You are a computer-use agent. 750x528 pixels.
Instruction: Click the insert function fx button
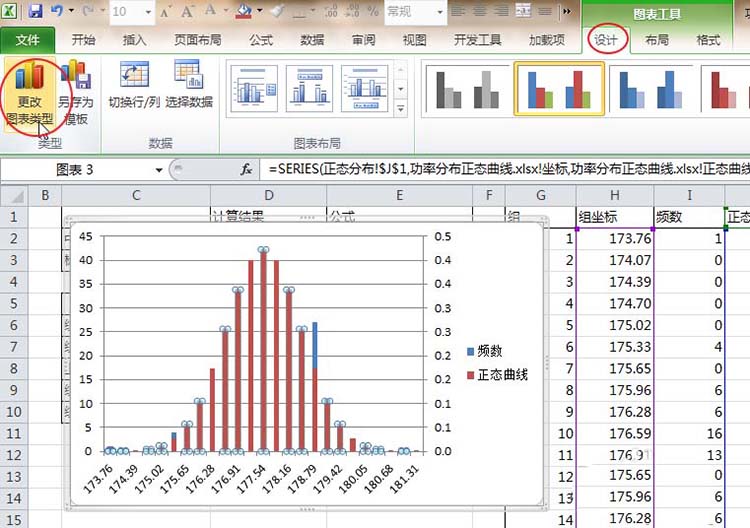point(246,169)
